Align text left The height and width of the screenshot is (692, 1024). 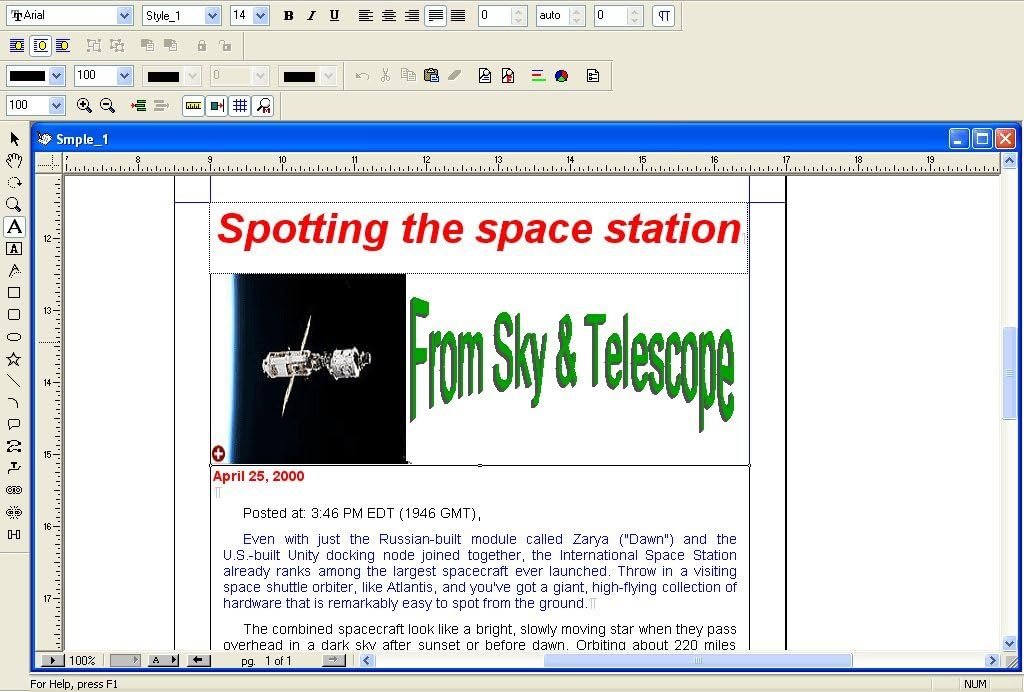click(x=366, y=16)
